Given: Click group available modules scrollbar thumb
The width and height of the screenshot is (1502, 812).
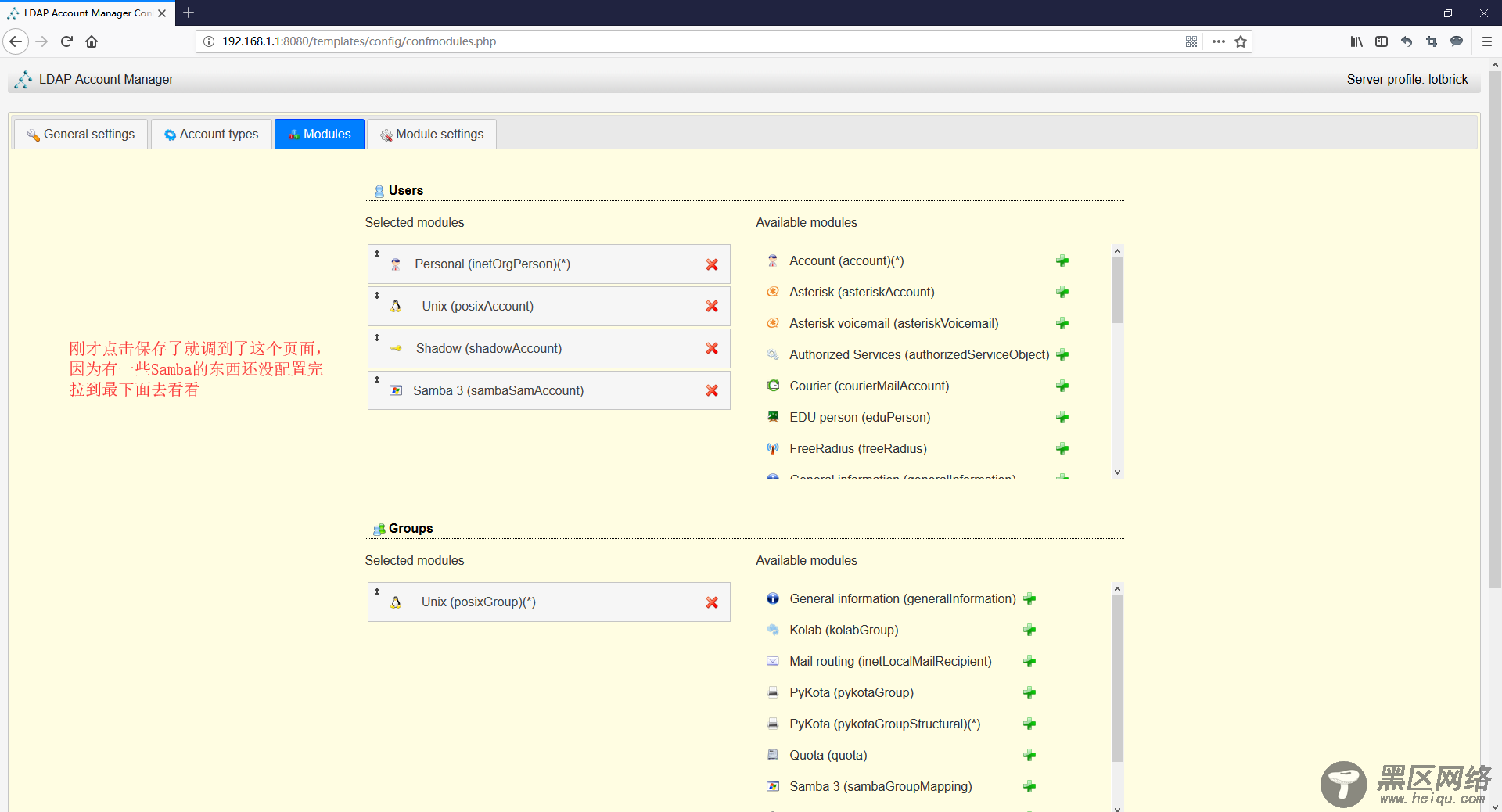Looking at the screenshot, I should pyautogui.click(x=1117, y=678).
